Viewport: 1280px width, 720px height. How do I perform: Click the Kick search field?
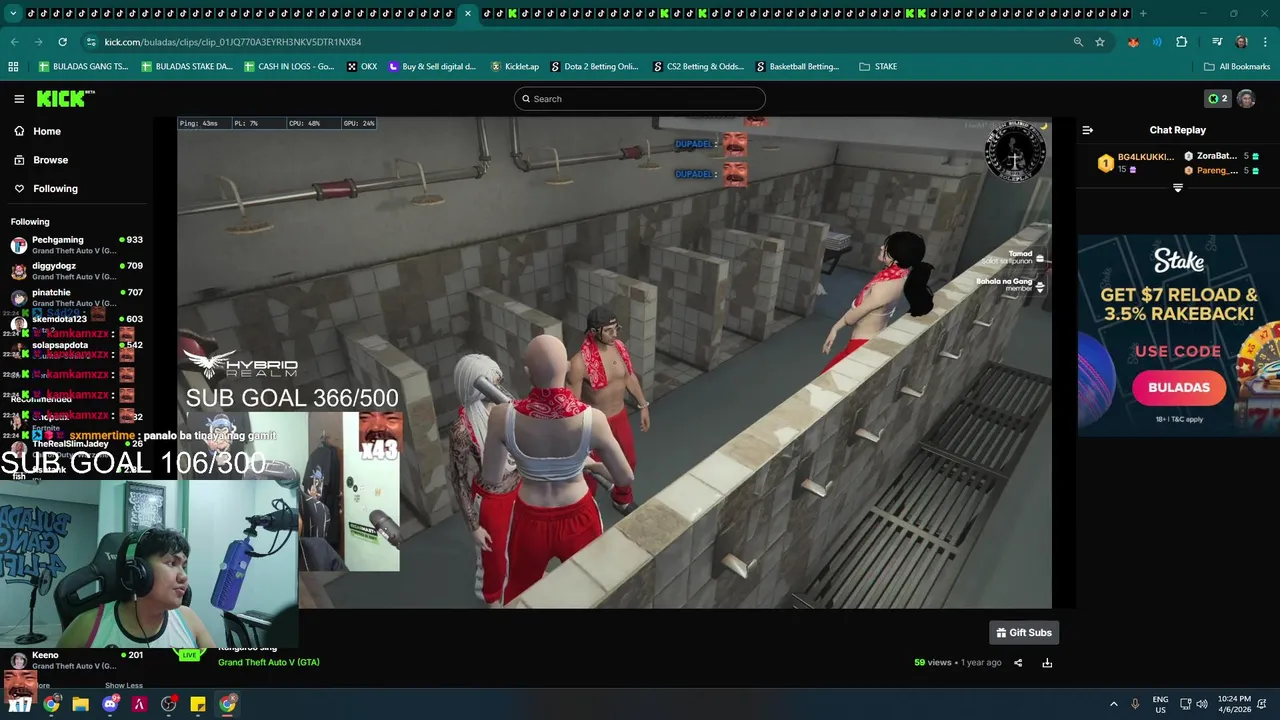pos(640,99)
